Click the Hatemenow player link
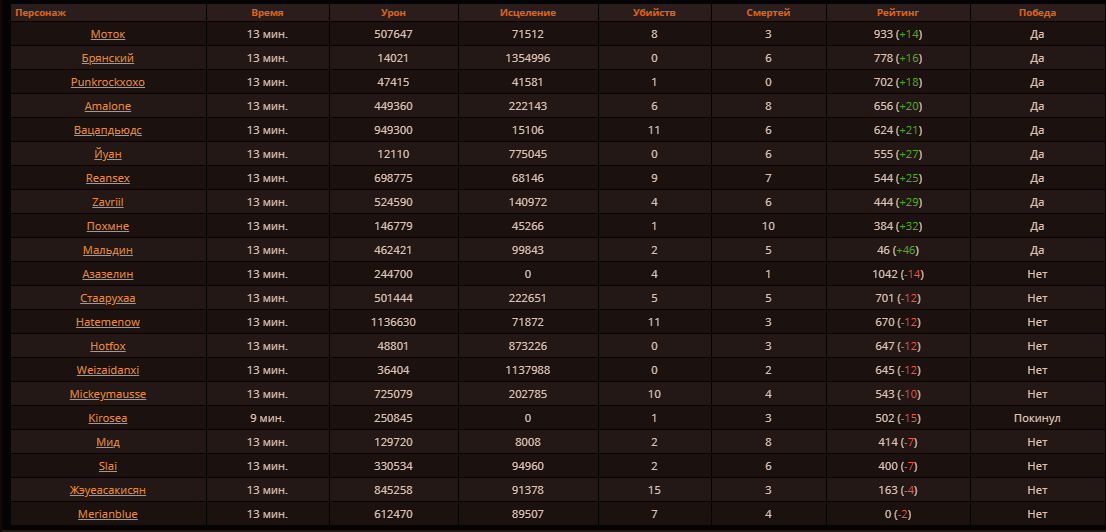The height and width of the screenshot is (532, 1106). [108, 322]
